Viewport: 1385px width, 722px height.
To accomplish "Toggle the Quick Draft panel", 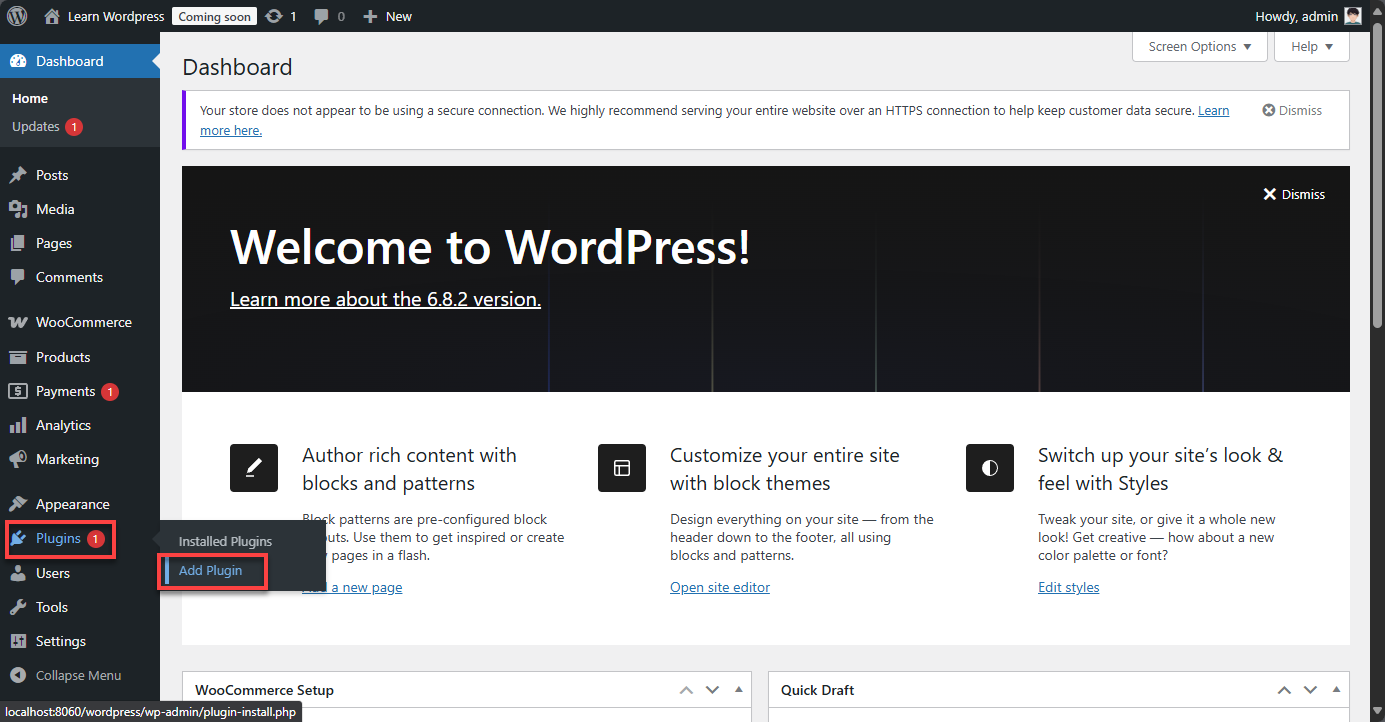I will (1337, 690).
